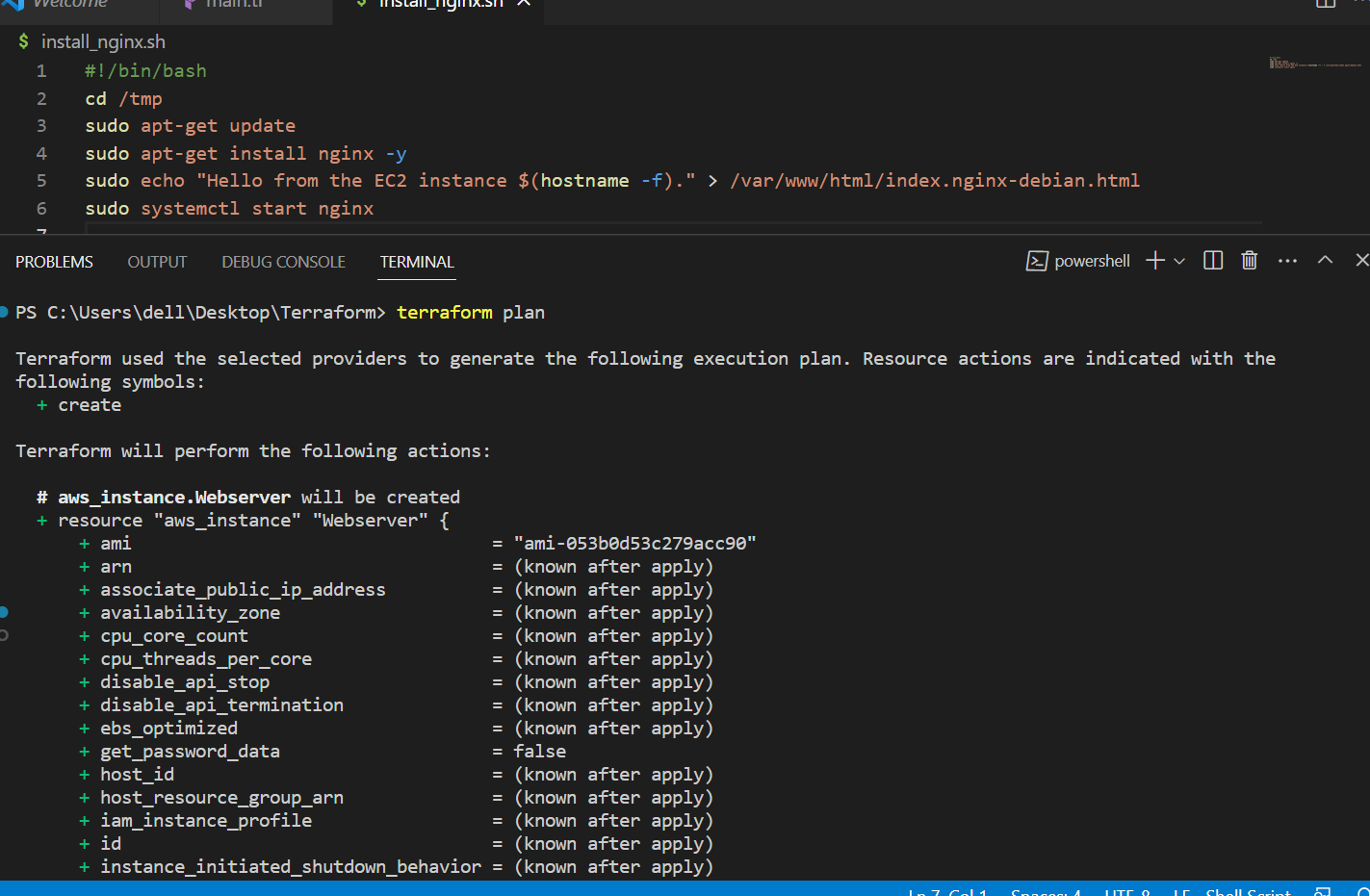Viewport: 1370px width, 896px height.
Task: Click the 'disable_api_stop' attribute
Action: point(185,681)
